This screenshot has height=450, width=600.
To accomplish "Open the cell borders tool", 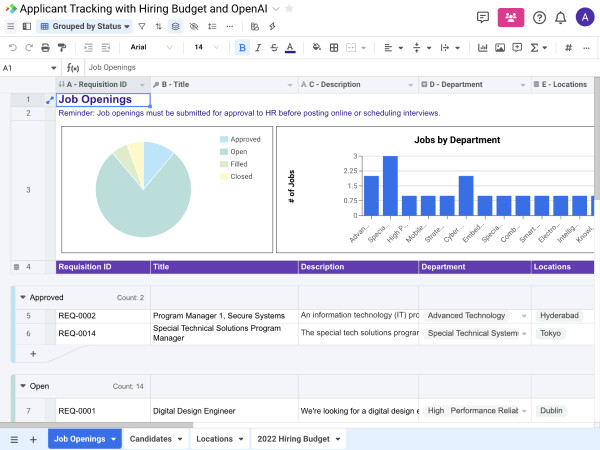I will pyautogui.click(x=334, y=47).
